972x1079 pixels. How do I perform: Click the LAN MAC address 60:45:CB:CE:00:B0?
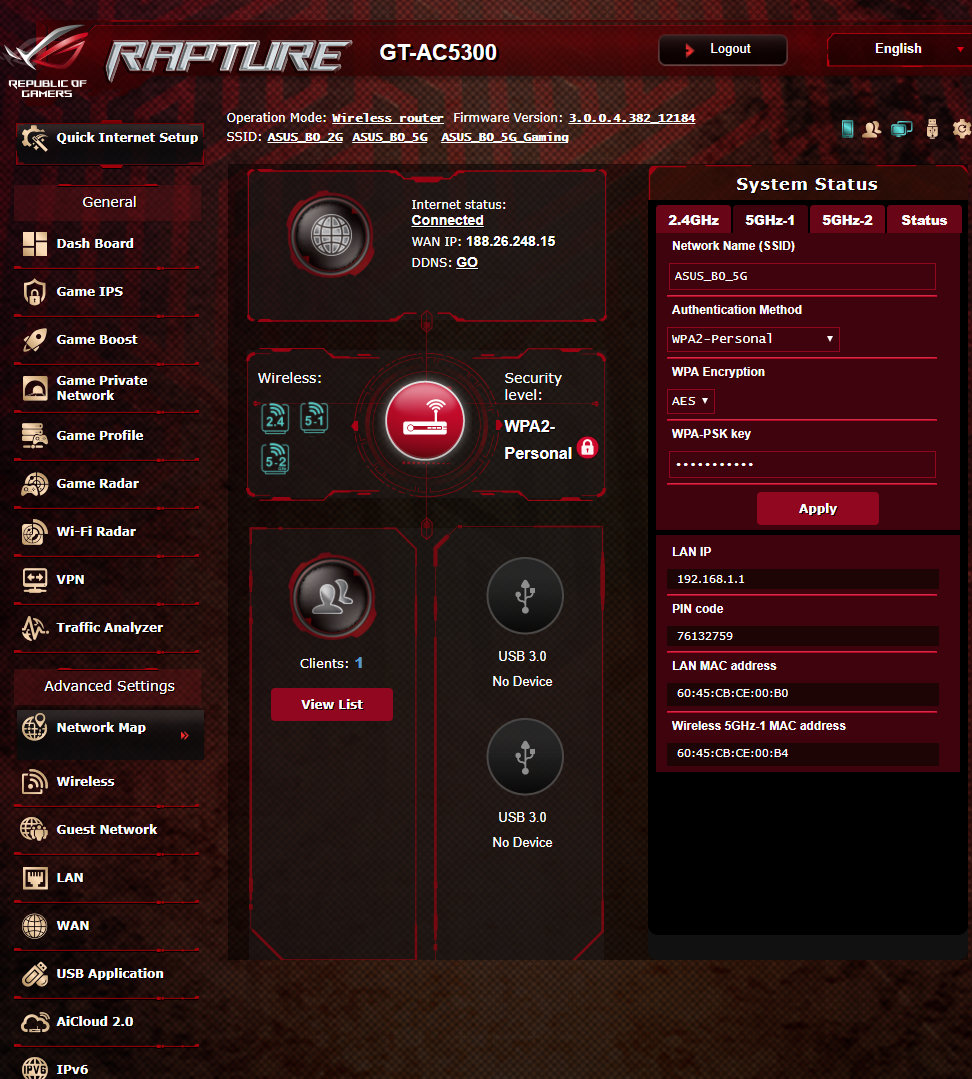[732, 694]
